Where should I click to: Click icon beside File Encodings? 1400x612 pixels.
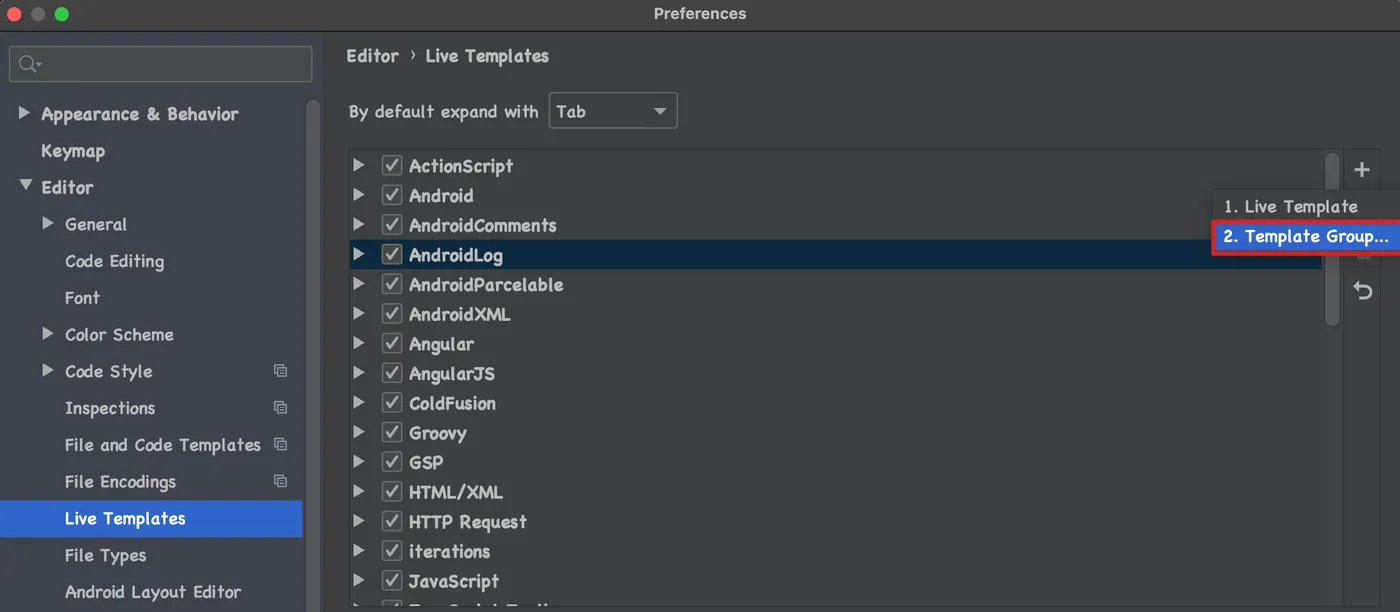point(280,482)
